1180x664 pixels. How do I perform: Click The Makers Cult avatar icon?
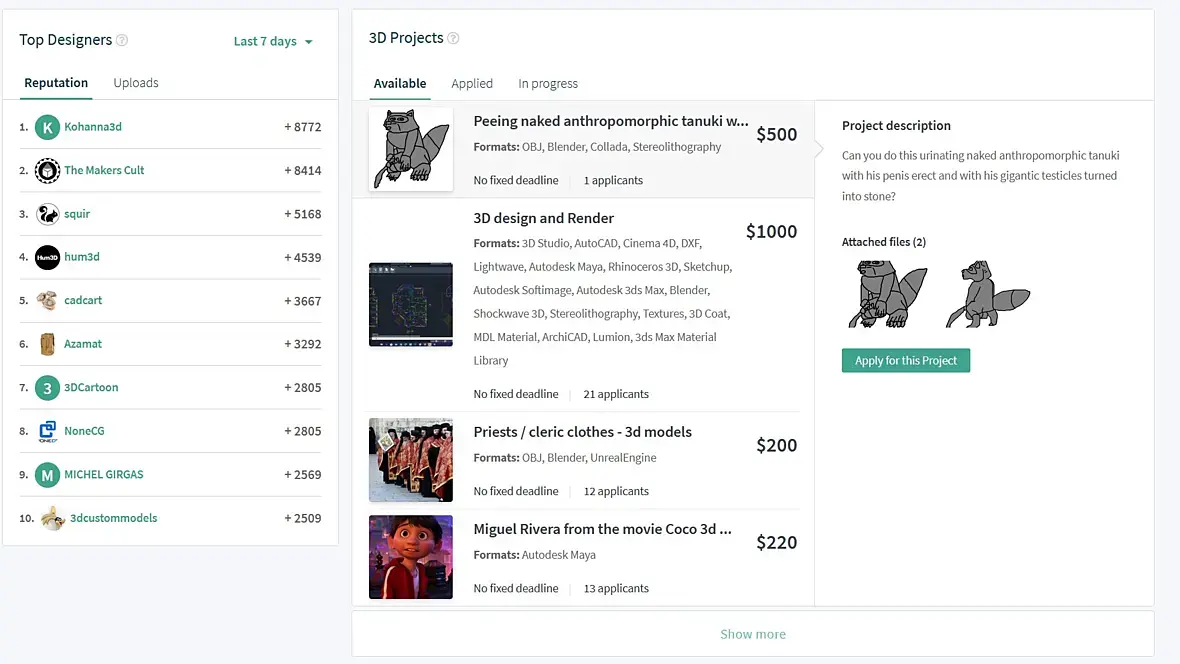tap(47, 170)
